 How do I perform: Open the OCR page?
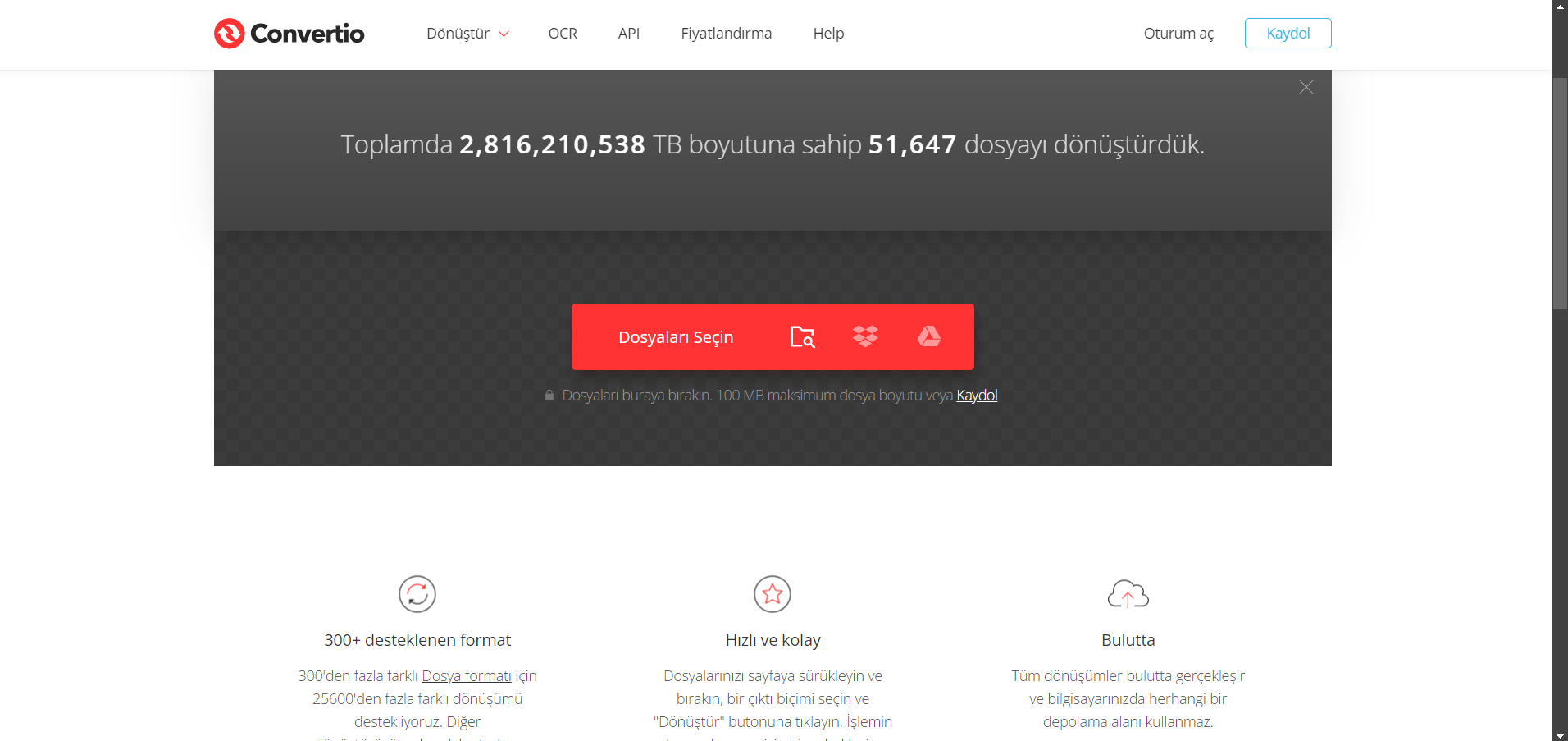click(x=563, y=34)
